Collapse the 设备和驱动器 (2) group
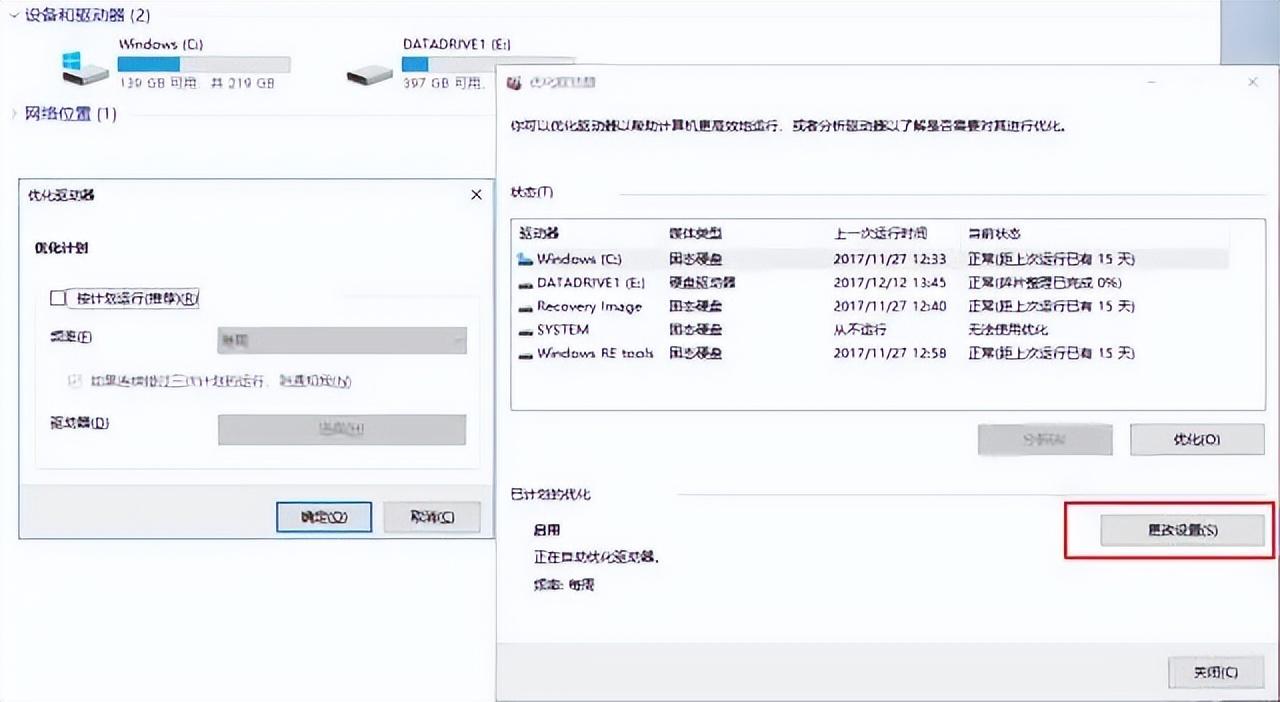The image size is (1280, 702). click(x=11, y=16)
